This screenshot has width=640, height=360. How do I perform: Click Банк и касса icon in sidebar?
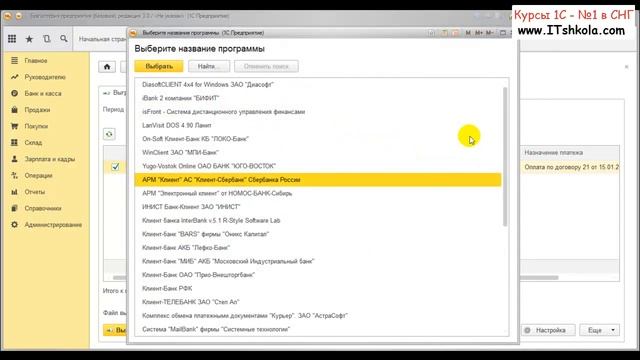[x=14, y=93]
